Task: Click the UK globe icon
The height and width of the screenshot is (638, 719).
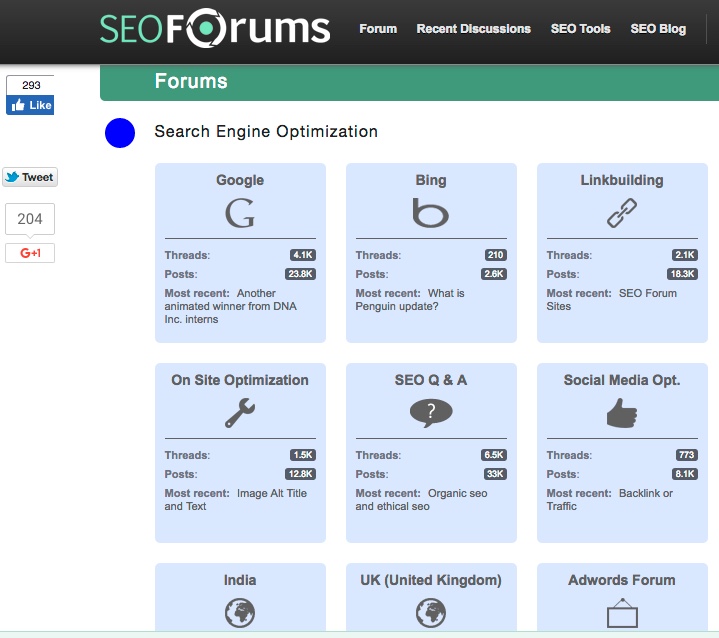Action: click(x=431, y=612)
